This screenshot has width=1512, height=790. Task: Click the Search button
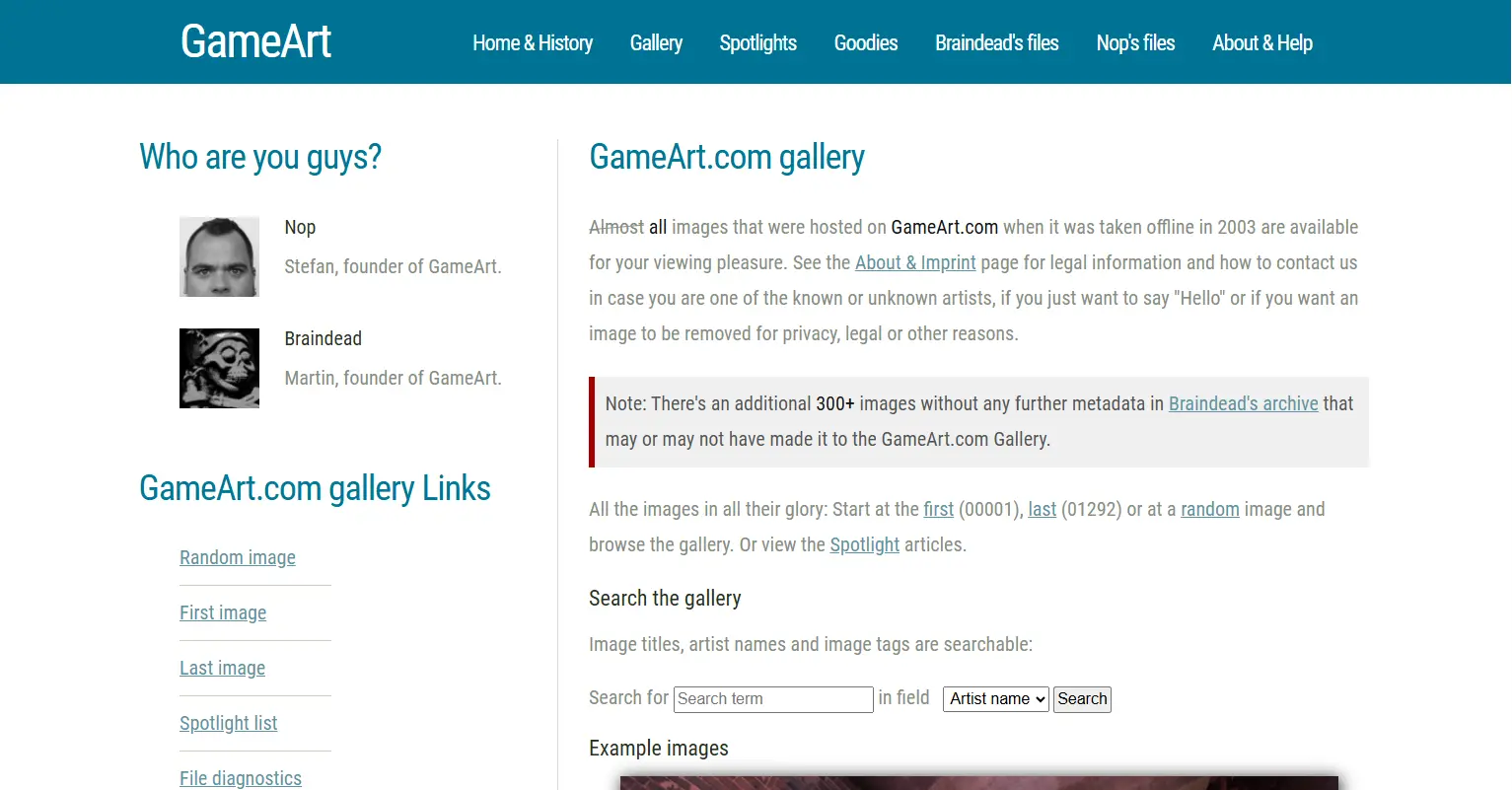click(x=1082, y=699)
